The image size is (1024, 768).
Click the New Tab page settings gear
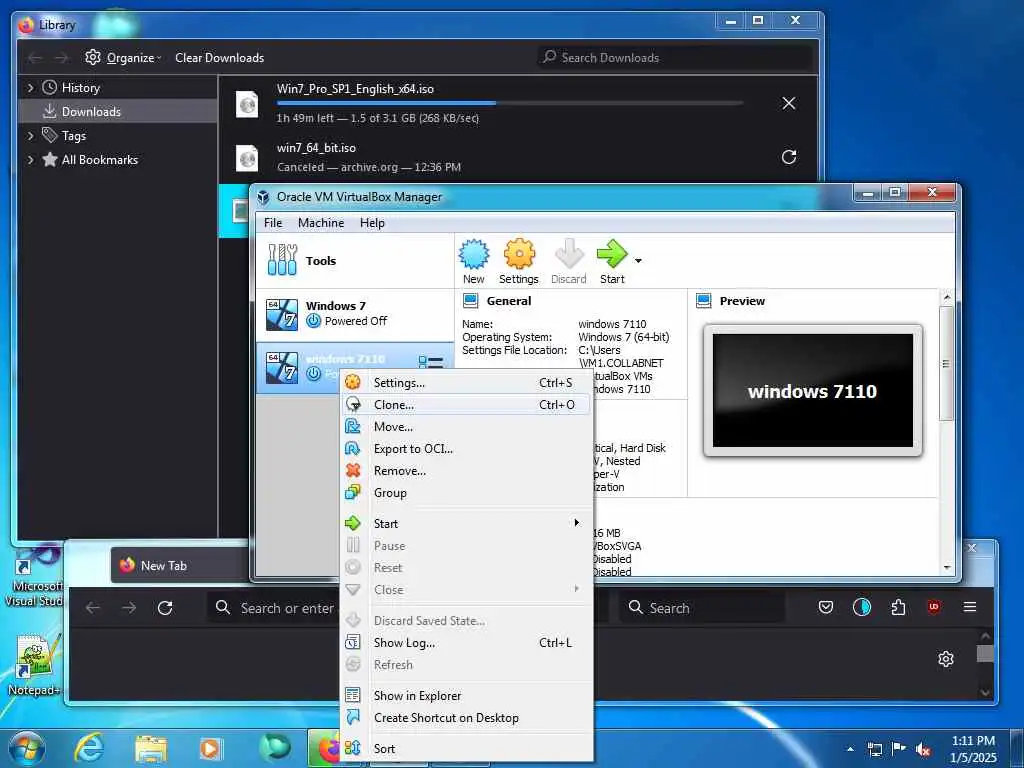pyautogui.click(x=946, y=659)
